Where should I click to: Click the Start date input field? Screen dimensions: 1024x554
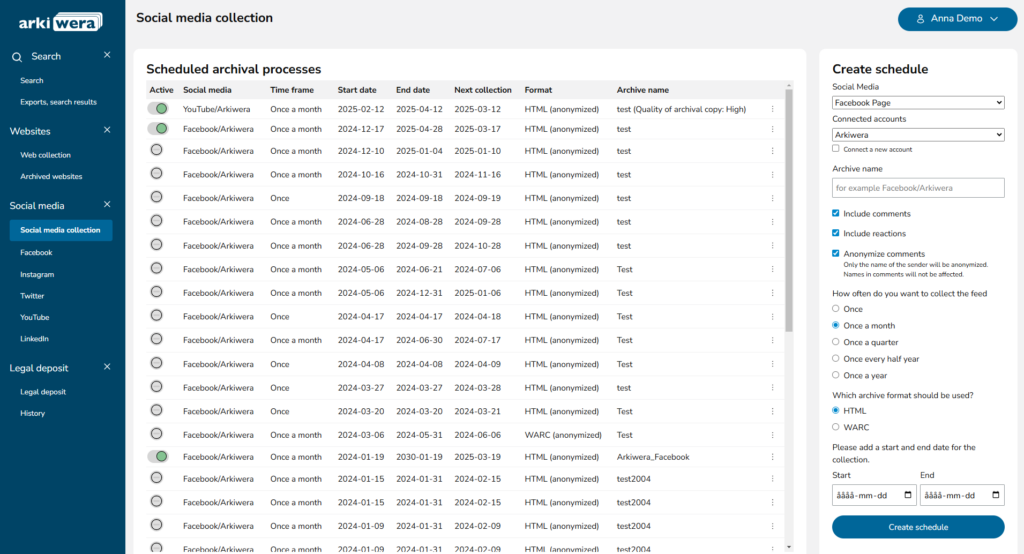(874, 495)
